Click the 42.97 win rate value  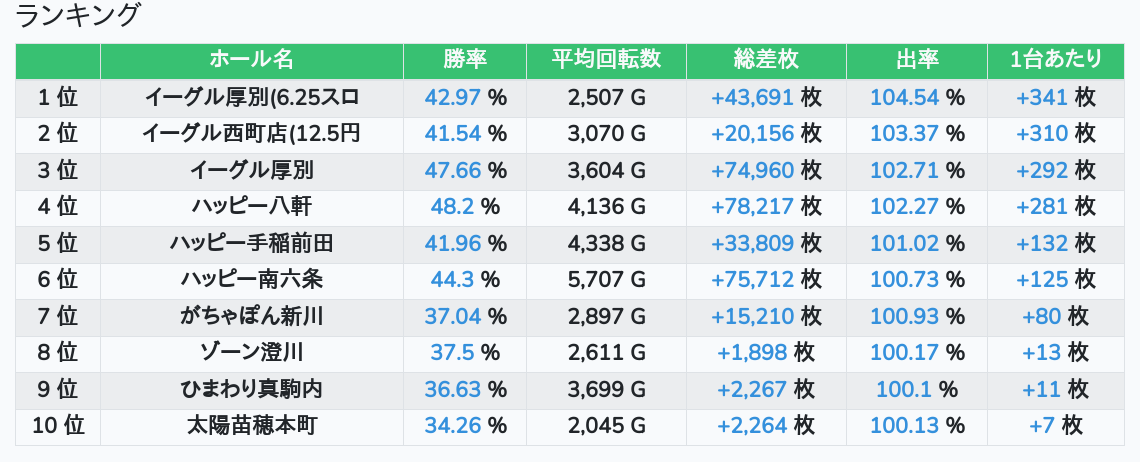click(453, 98)
